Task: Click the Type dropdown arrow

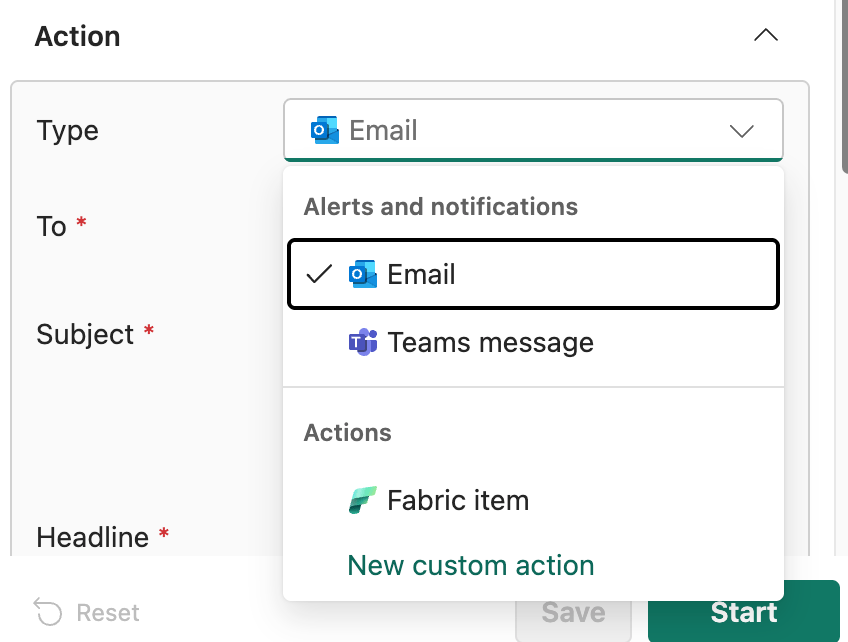Action: click(741, 131)
